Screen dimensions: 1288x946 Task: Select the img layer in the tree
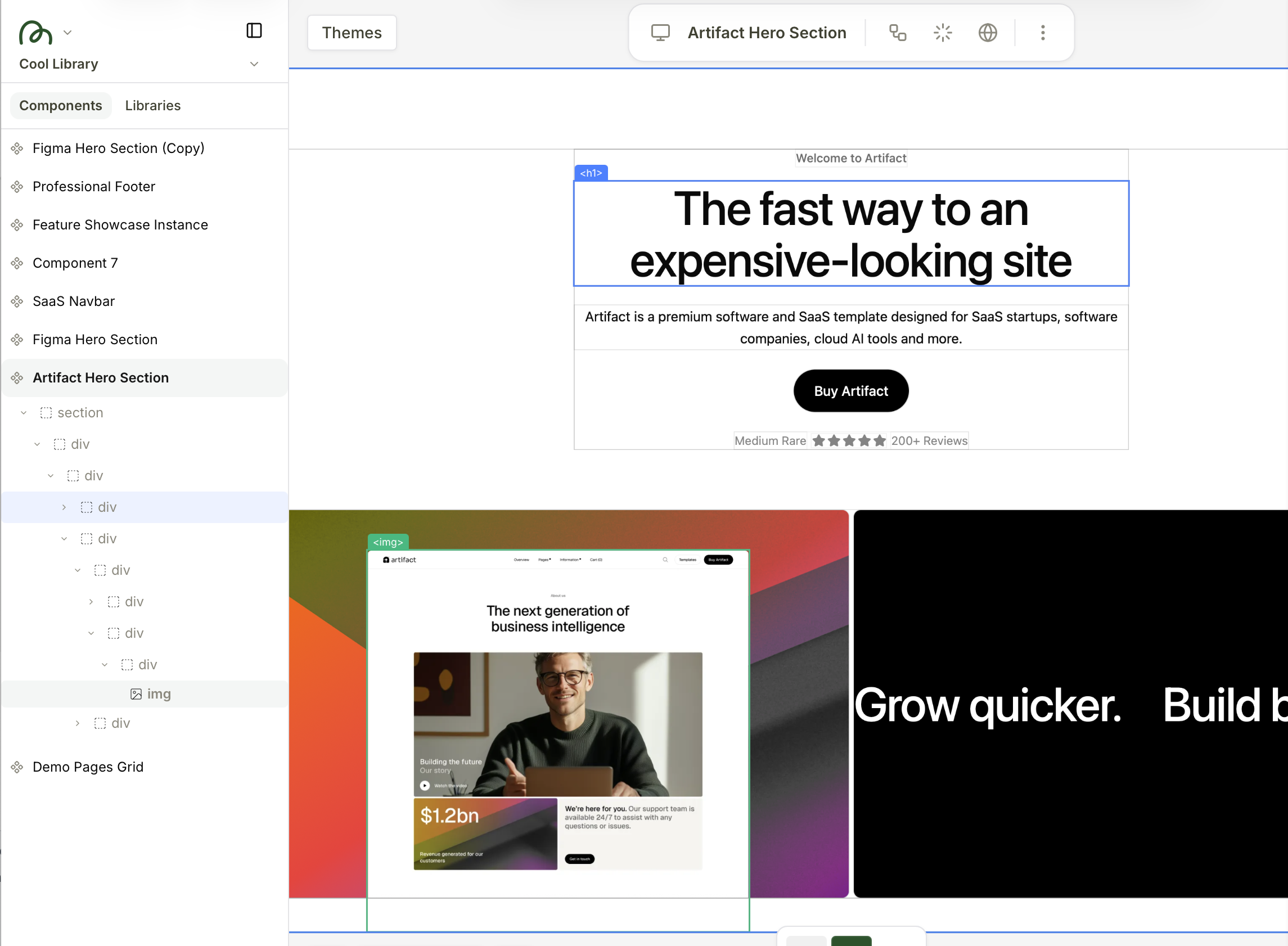click(x=158, y=694)
